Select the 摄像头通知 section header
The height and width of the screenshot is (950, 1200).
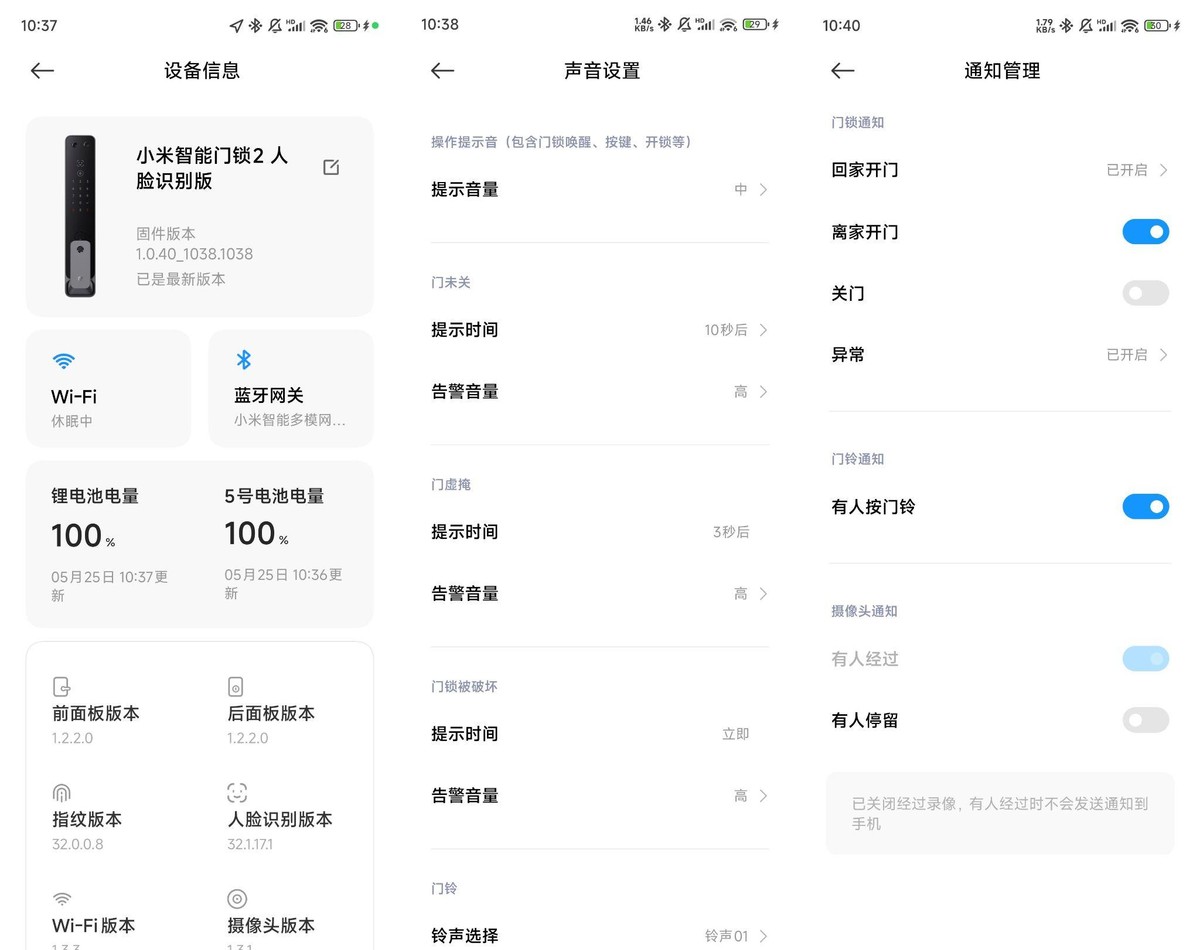865,611
